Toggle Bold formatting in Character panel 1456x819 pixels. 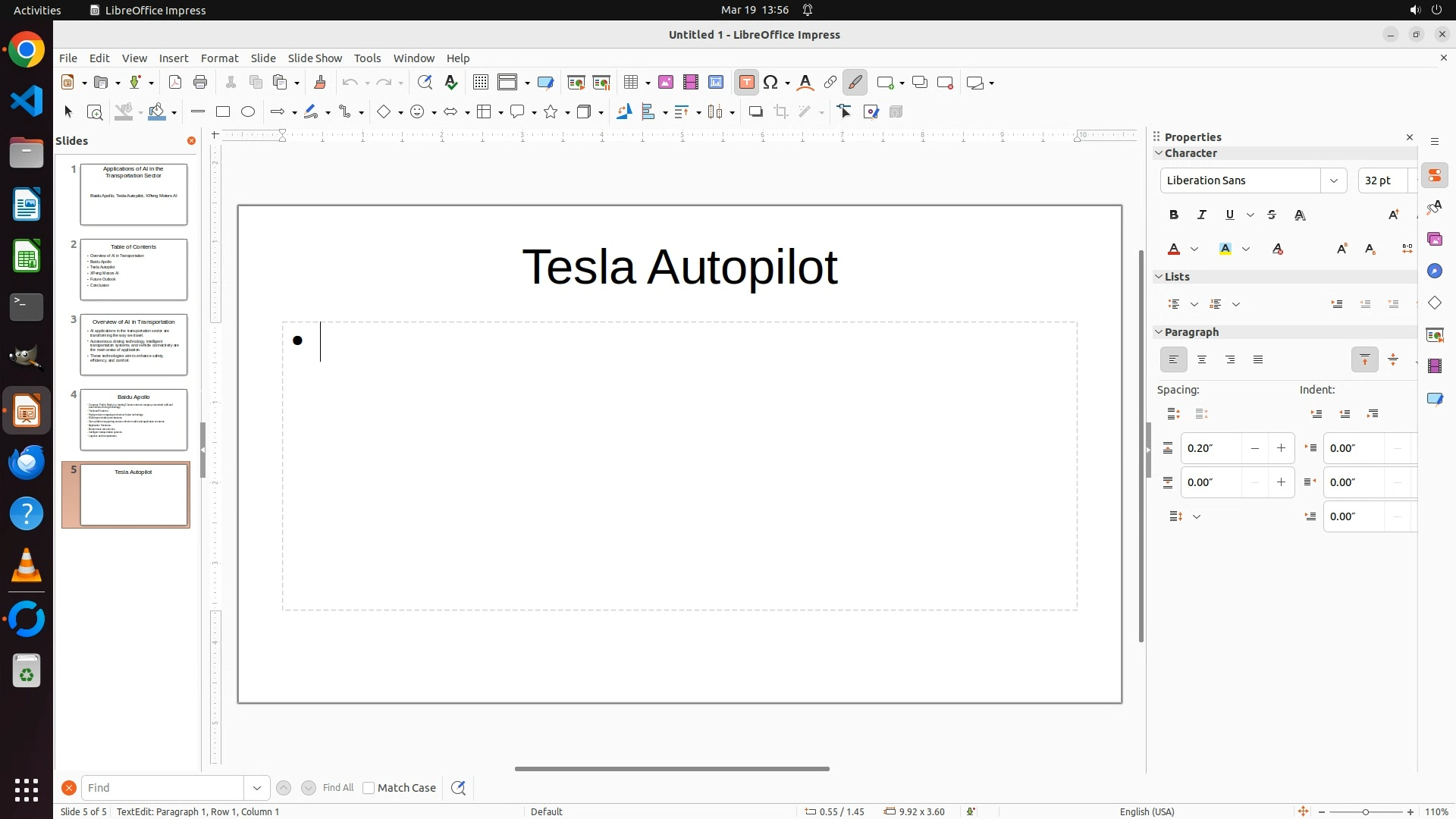click(1174, 215)
